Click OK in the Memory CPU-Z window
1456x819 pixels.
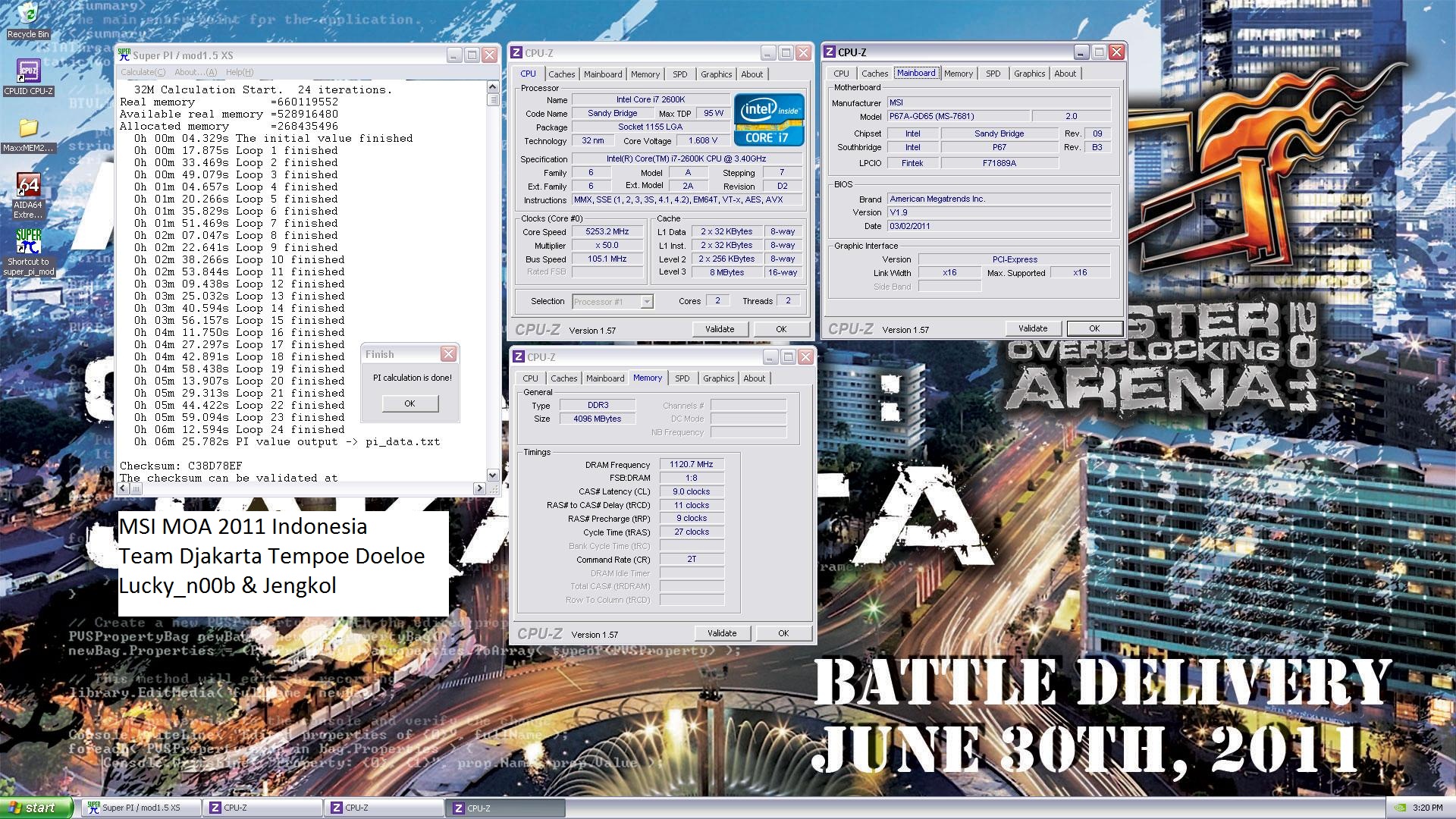pyautogui.click(x=783, y=633)
